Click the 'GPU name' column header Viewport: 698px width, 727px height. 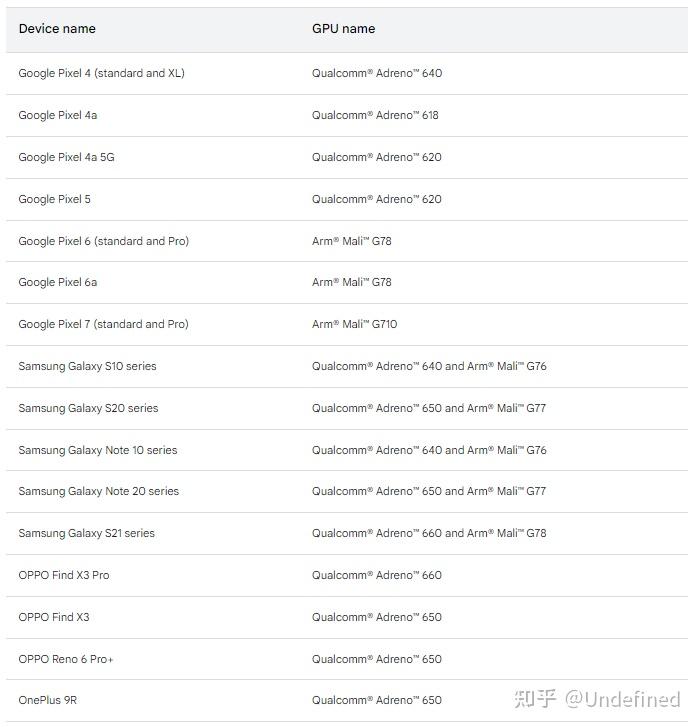(343, 29)
